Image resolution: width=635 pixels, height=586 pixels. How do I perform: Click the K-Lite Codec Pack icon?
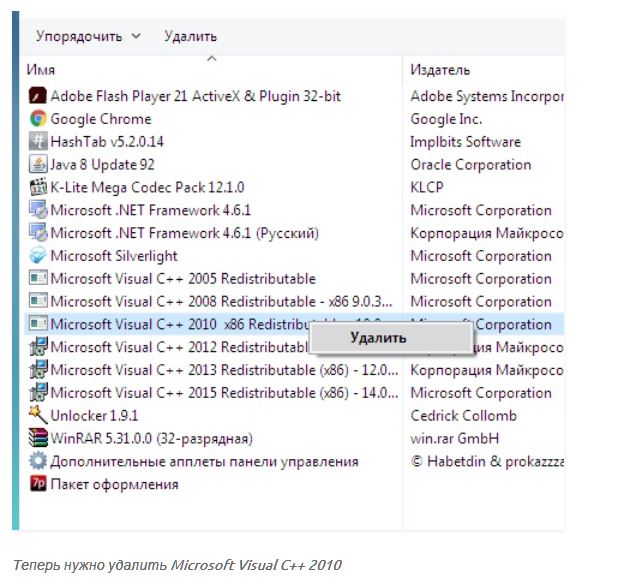(x=38, y=187)
